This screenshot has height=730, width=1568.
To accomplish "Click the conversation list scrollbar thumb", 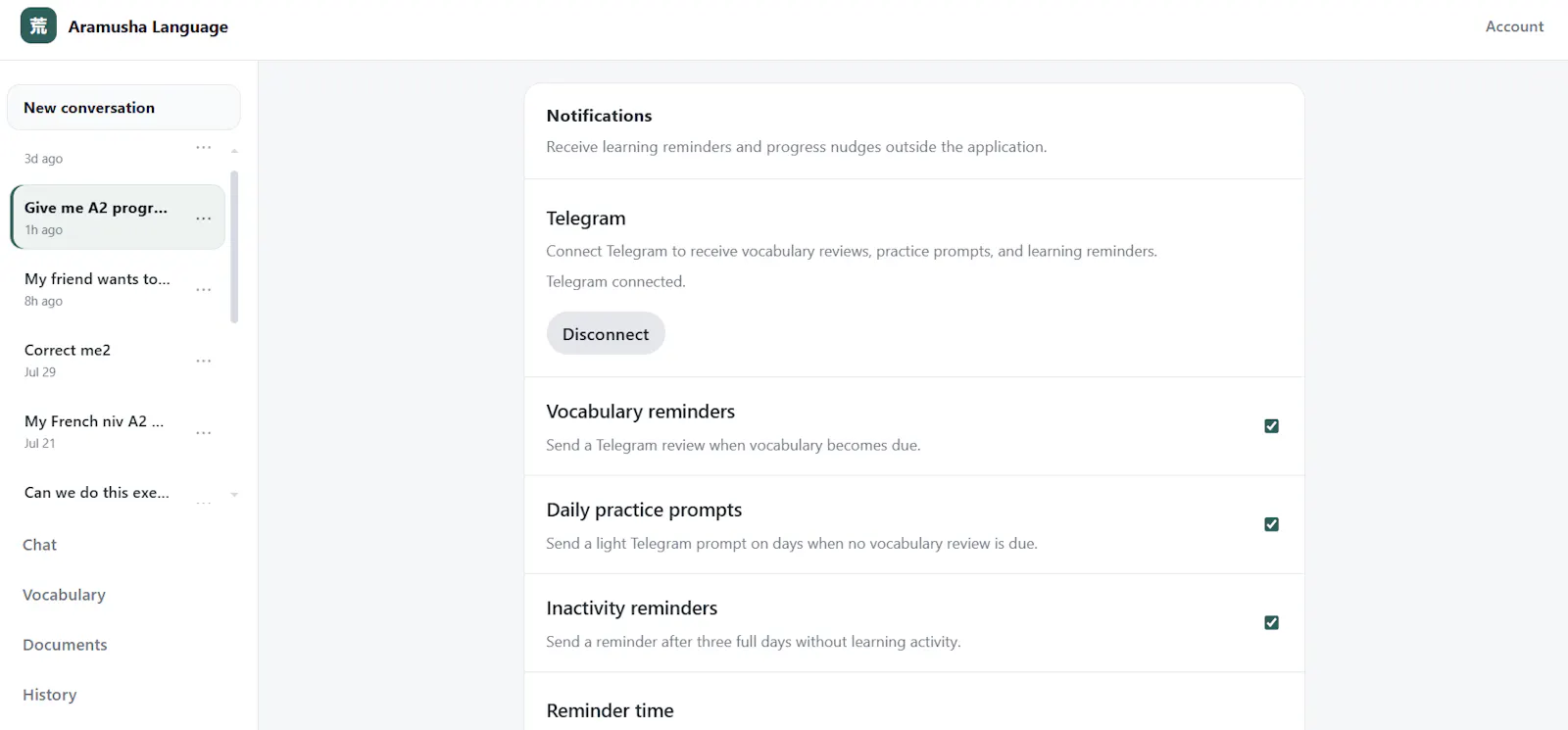I will coord(234,247).
